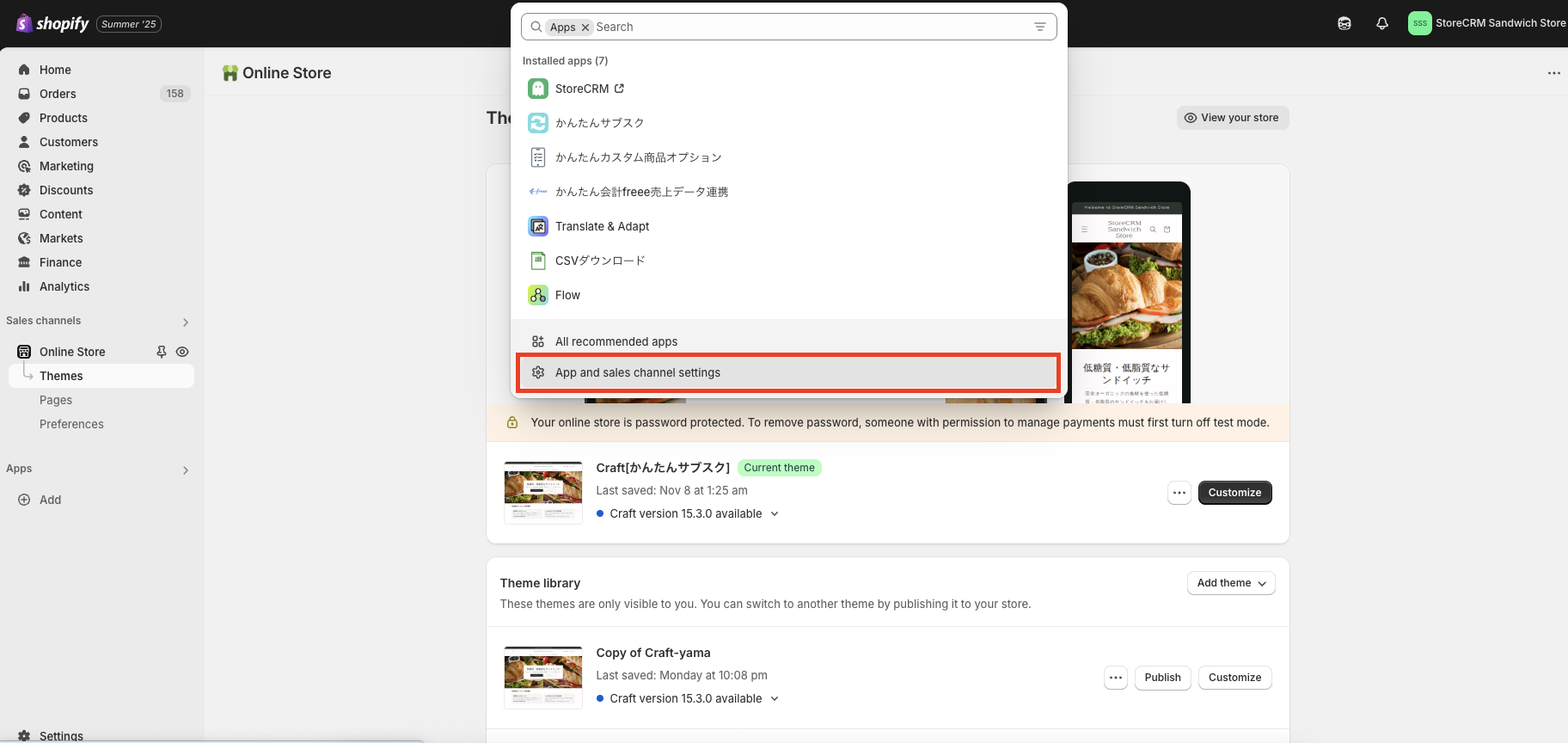Screen dimensions: 1568x743
Task: Open All recommended apps
Action: [789, 341]
